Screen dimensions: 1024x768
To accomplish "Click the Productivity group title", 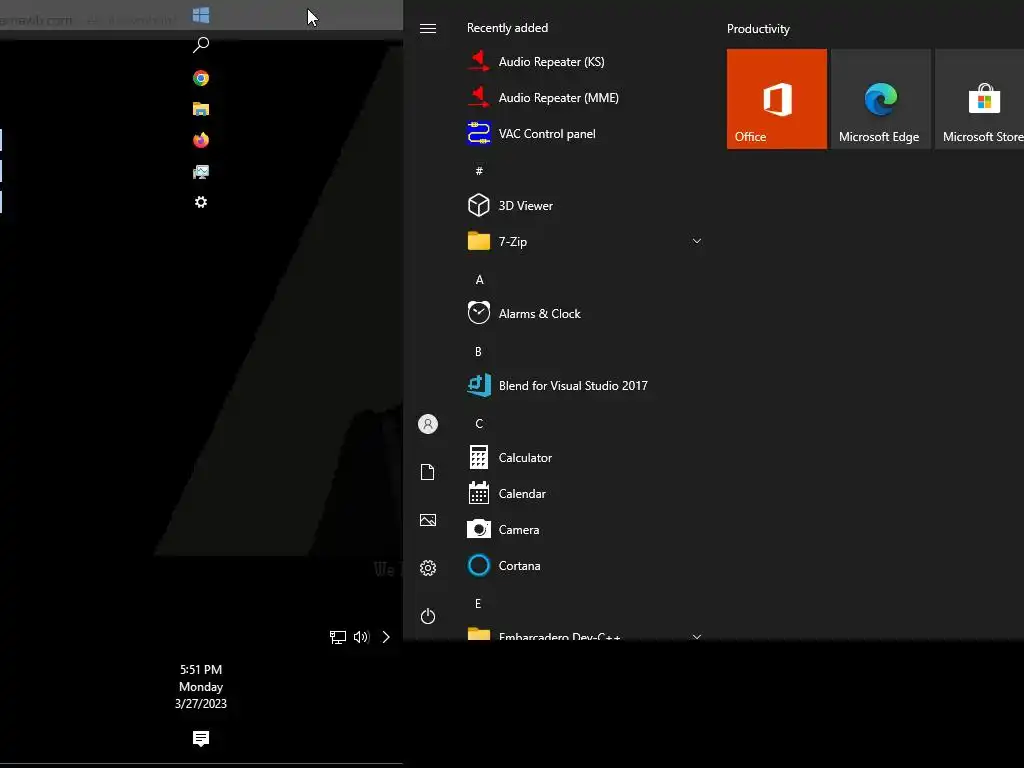I will (x=758, y=29).
